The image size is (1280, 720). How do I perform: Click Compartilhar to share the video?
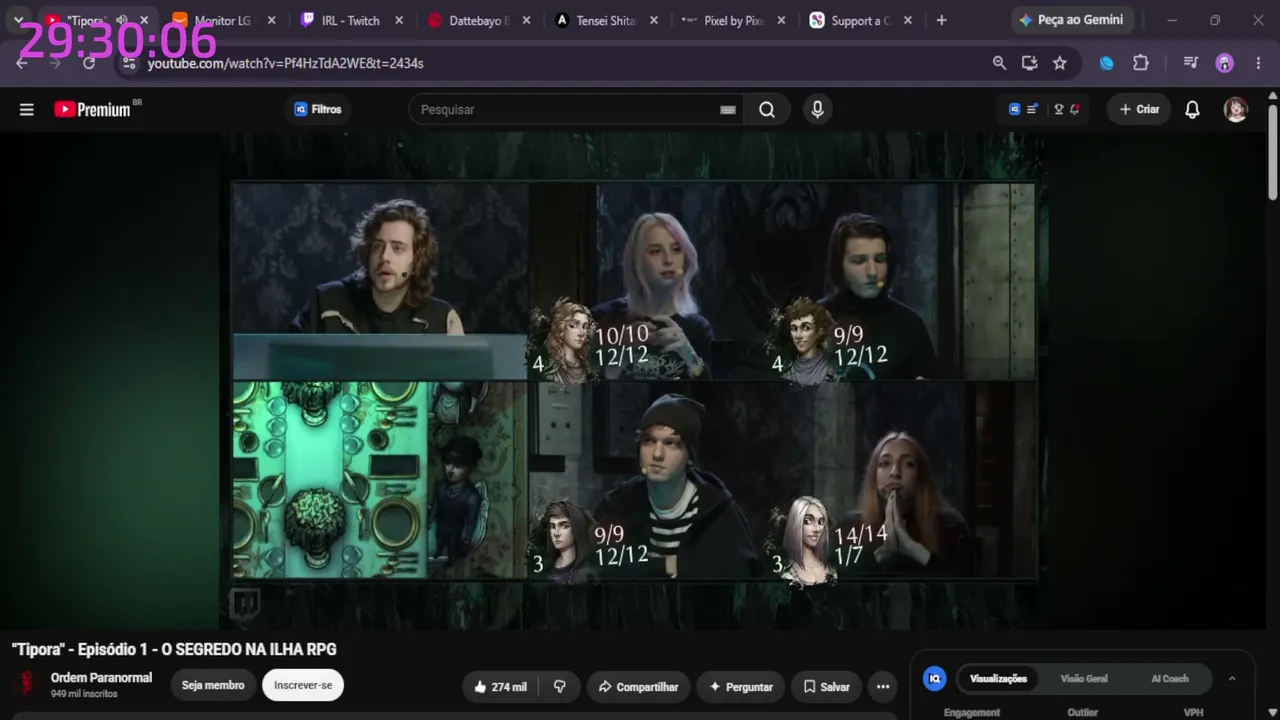pos(638,687)
